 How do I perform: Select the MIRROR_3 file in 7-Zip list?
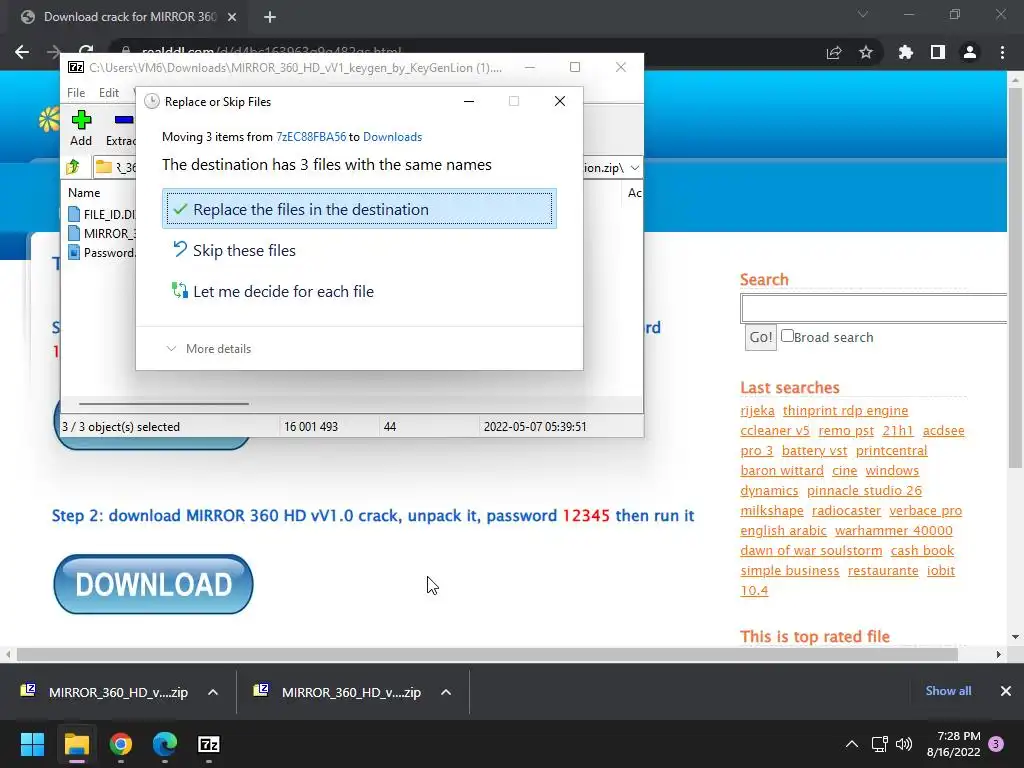click(x=102, y=233)
